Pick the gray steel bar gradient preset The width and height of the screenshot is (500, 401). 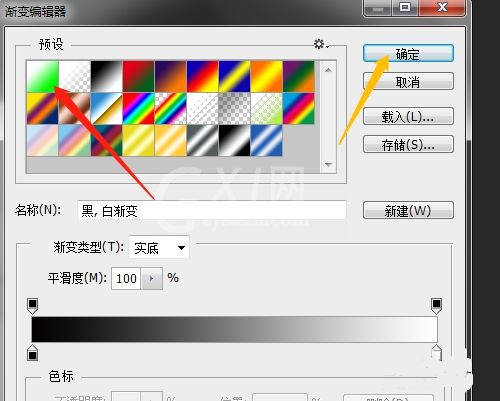(x=203, y=140)
